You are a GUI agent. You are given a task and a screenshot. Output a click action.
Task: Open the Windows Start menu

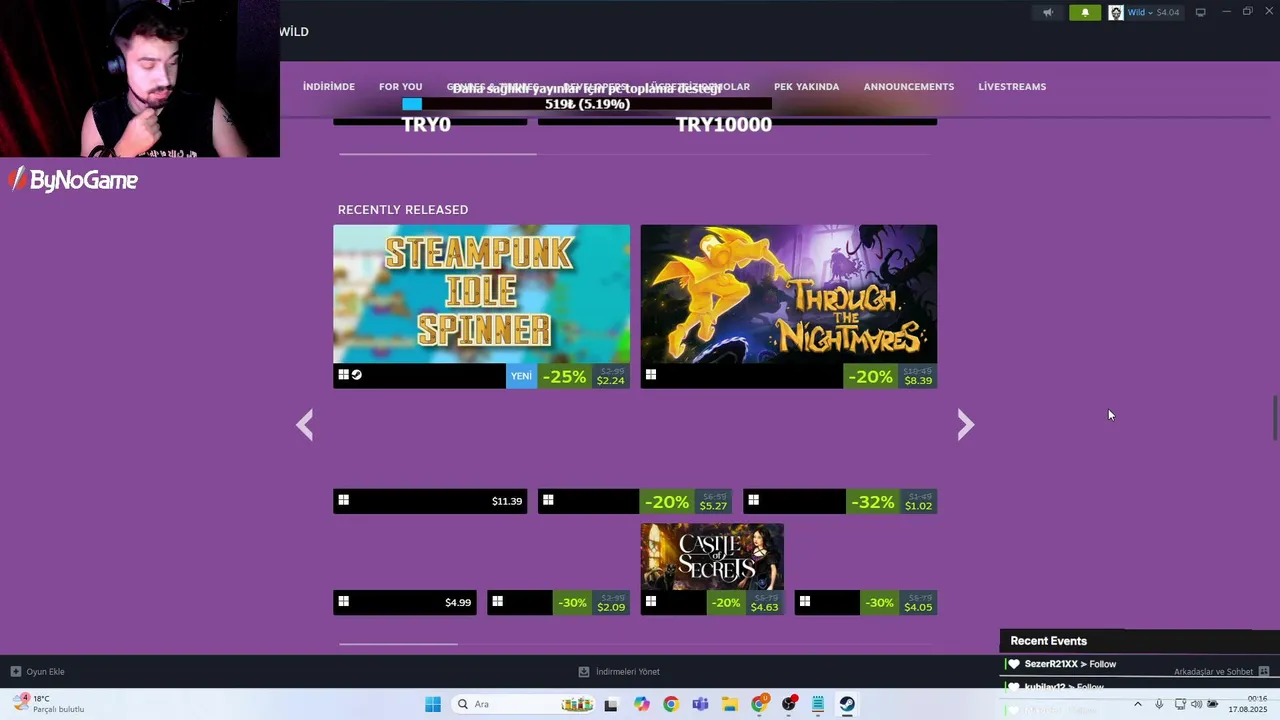[433, 704]
